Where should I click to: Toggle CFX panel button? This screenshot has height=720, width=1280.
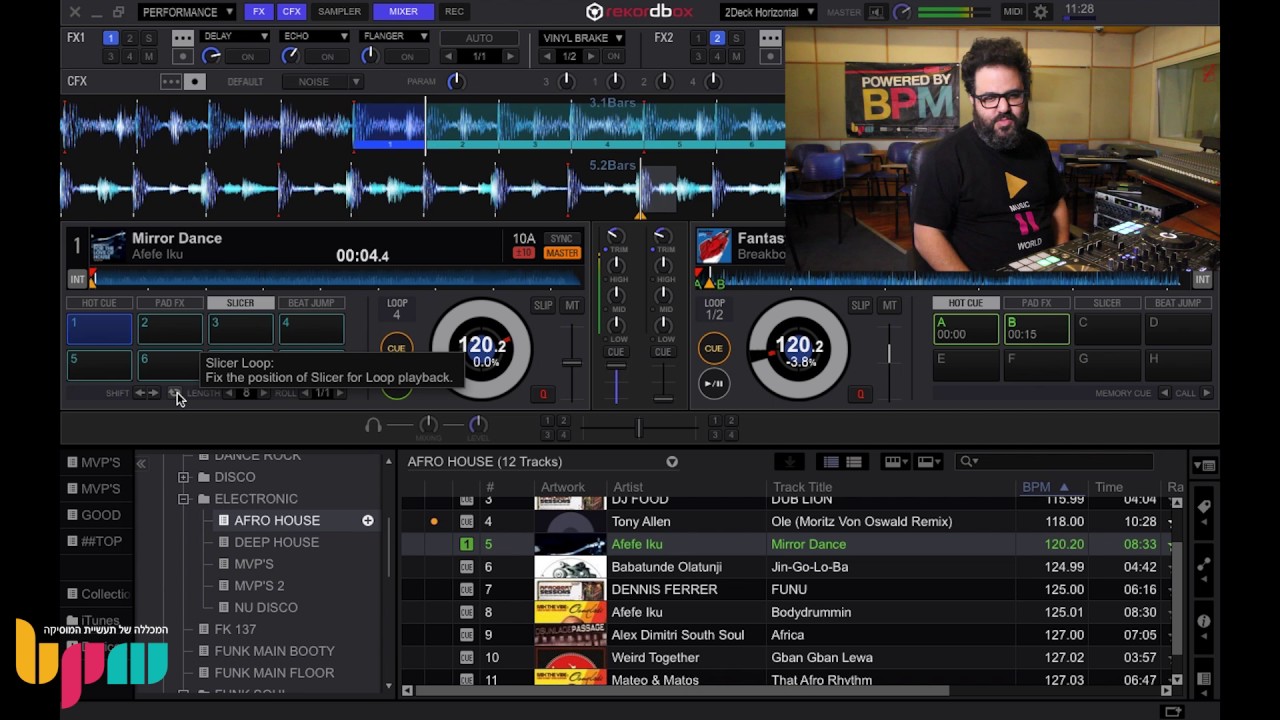(291, 12)
